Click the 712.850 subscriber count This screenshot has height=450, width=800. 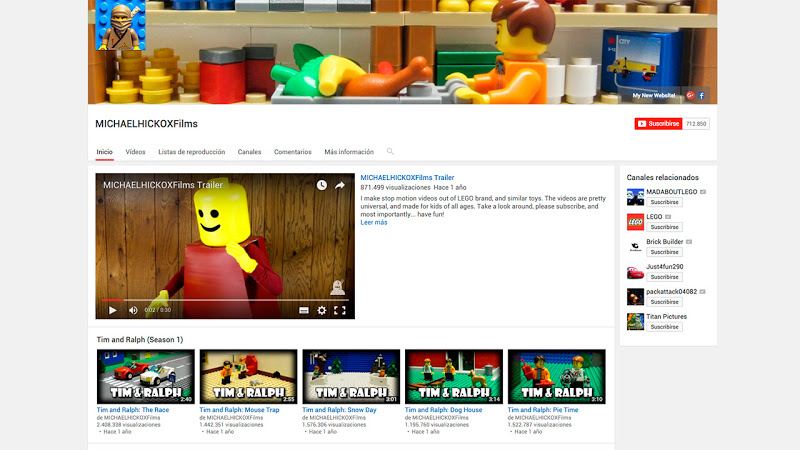tap(696, 123)
